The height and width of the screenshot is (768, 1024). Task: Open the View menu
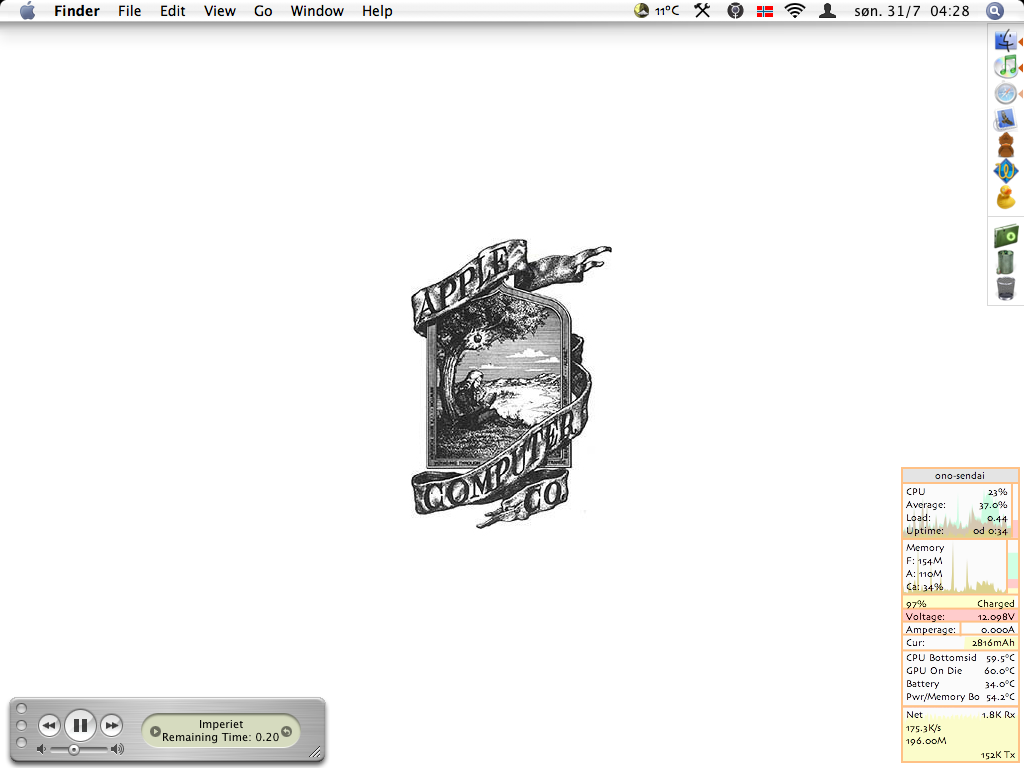[219, 11]
